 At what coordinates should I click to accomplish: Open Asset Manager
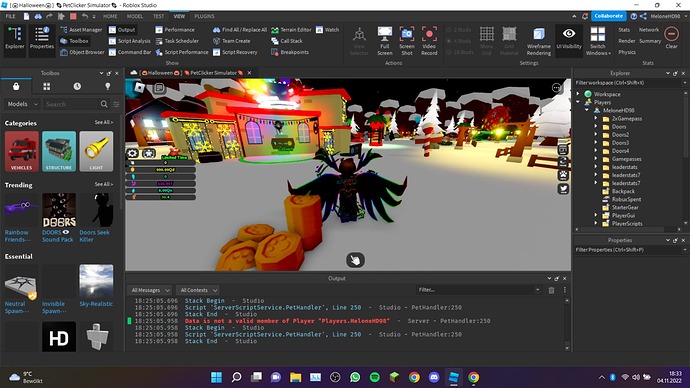(x=81, y=30)
